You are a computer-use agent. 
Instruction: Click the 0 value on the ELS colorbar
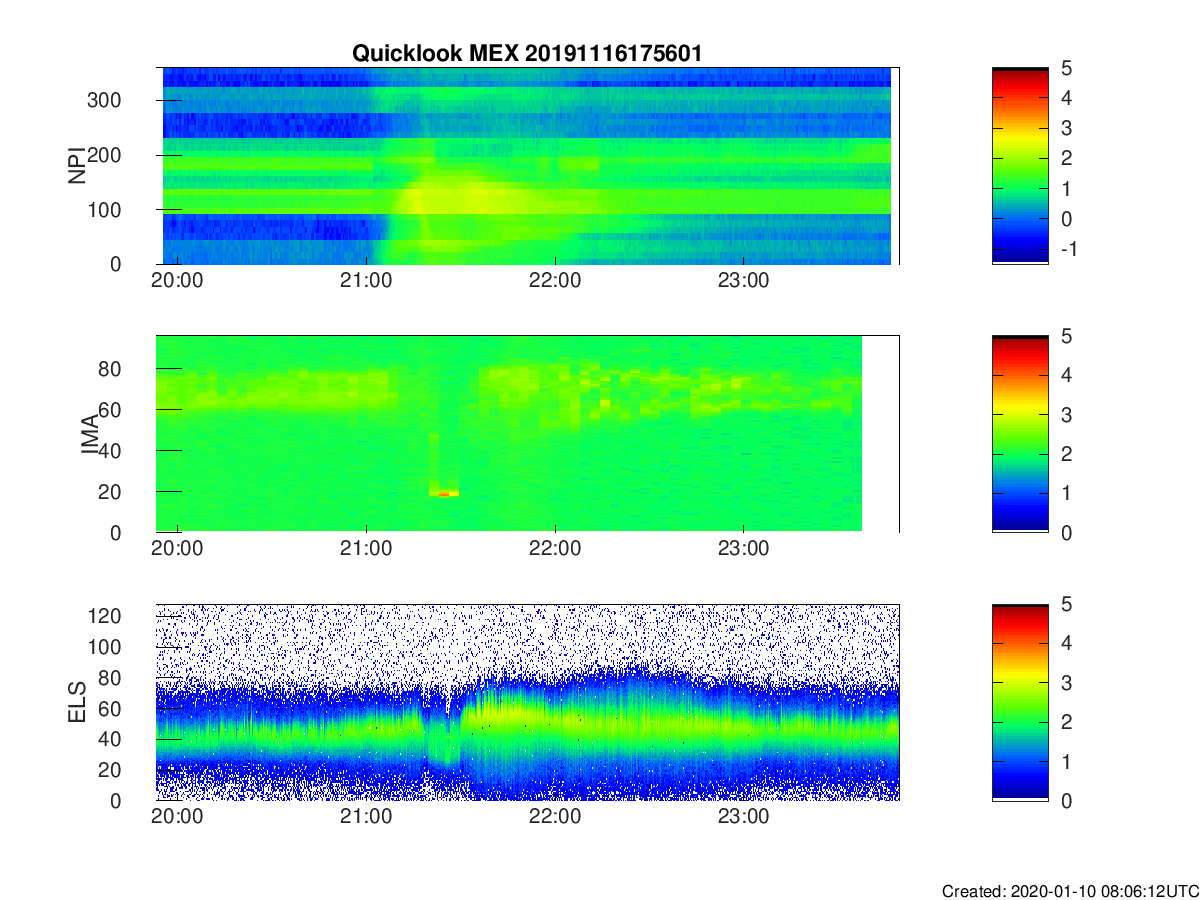point(1066,800)
